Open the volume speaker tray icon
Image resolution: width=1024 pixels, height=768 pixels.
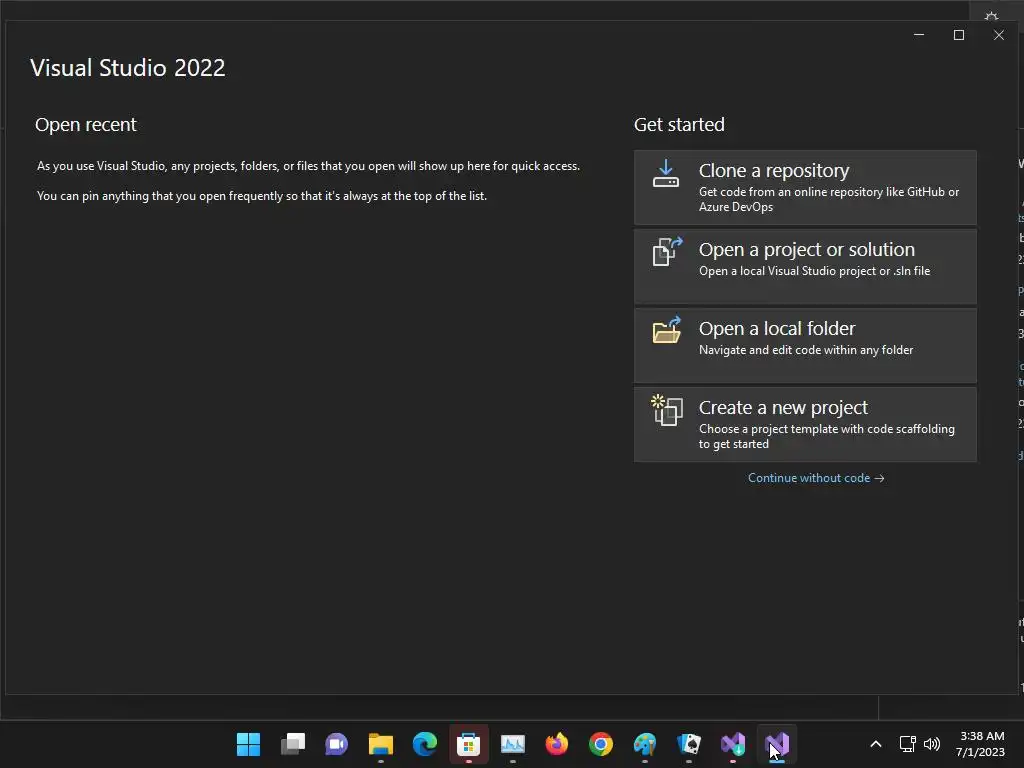931,744
